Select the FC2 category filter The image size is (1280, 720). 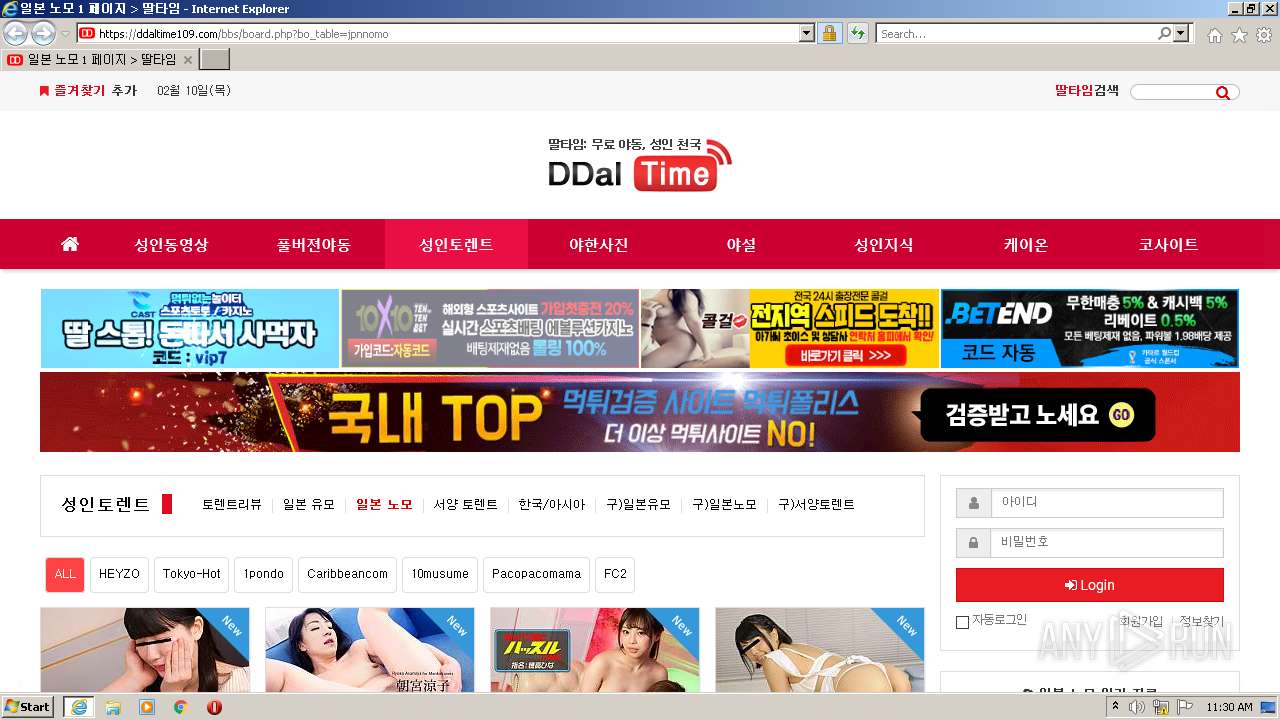point(615,575)
